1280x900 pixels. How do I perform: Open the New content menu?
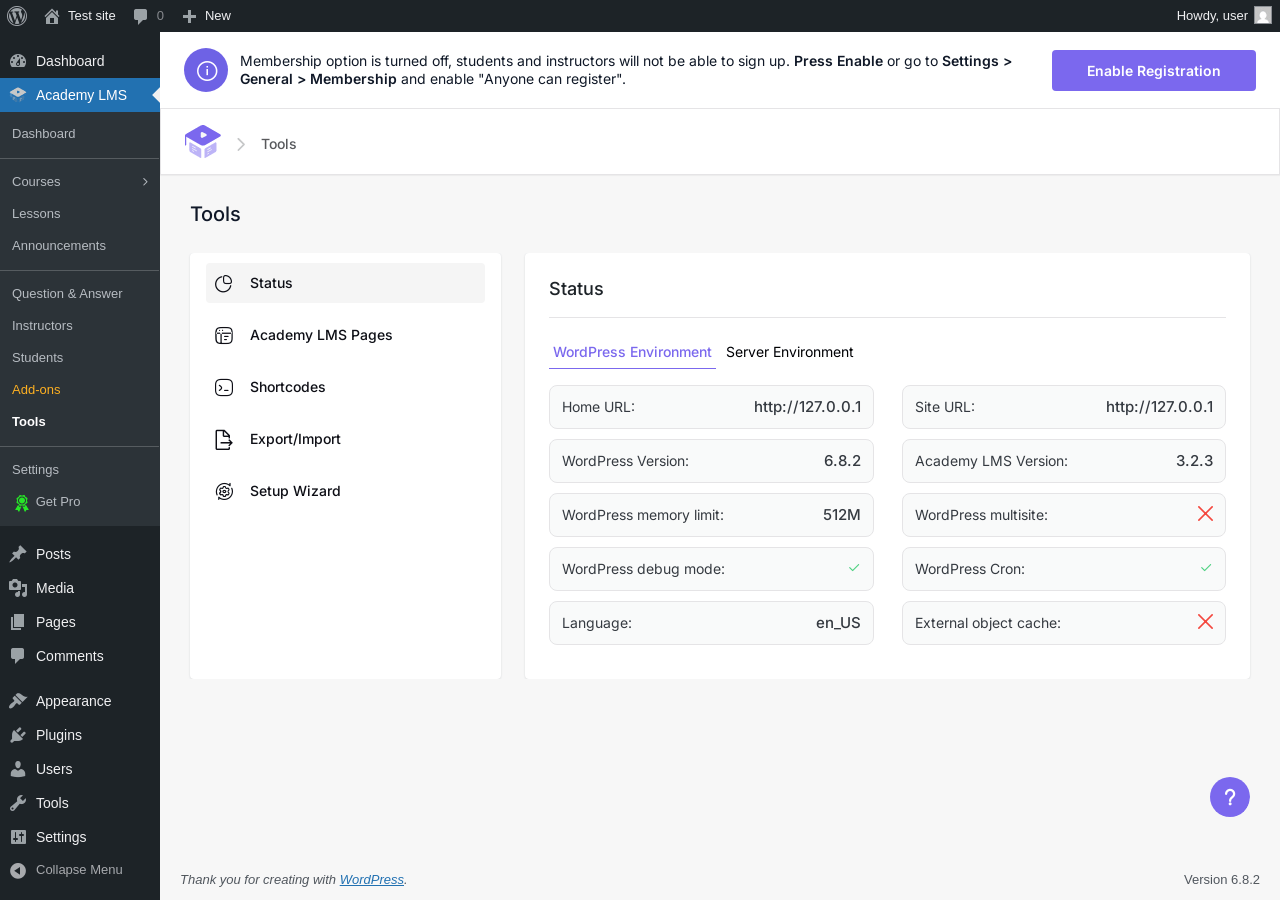pyautogui.click(x=207, y=16)
